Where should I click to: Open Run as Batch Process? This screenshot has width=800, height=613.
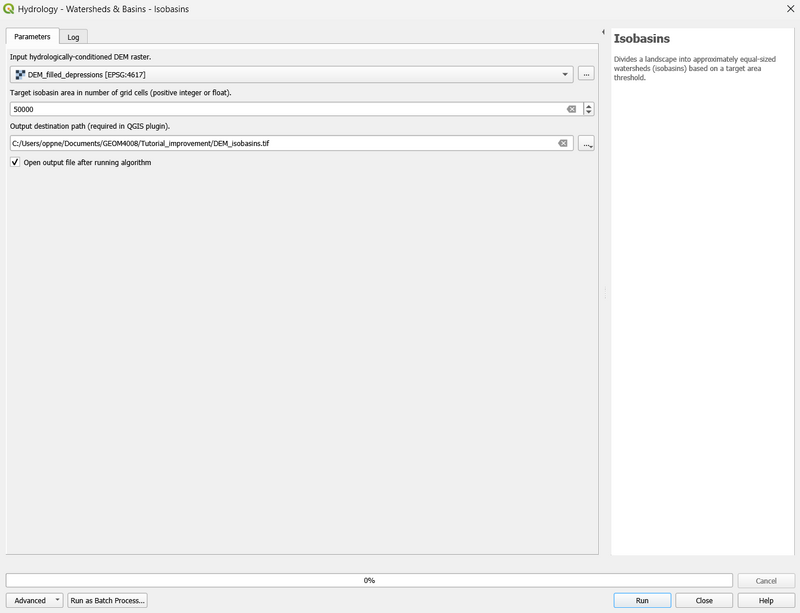pyautogui.click(x=108, y=600)
